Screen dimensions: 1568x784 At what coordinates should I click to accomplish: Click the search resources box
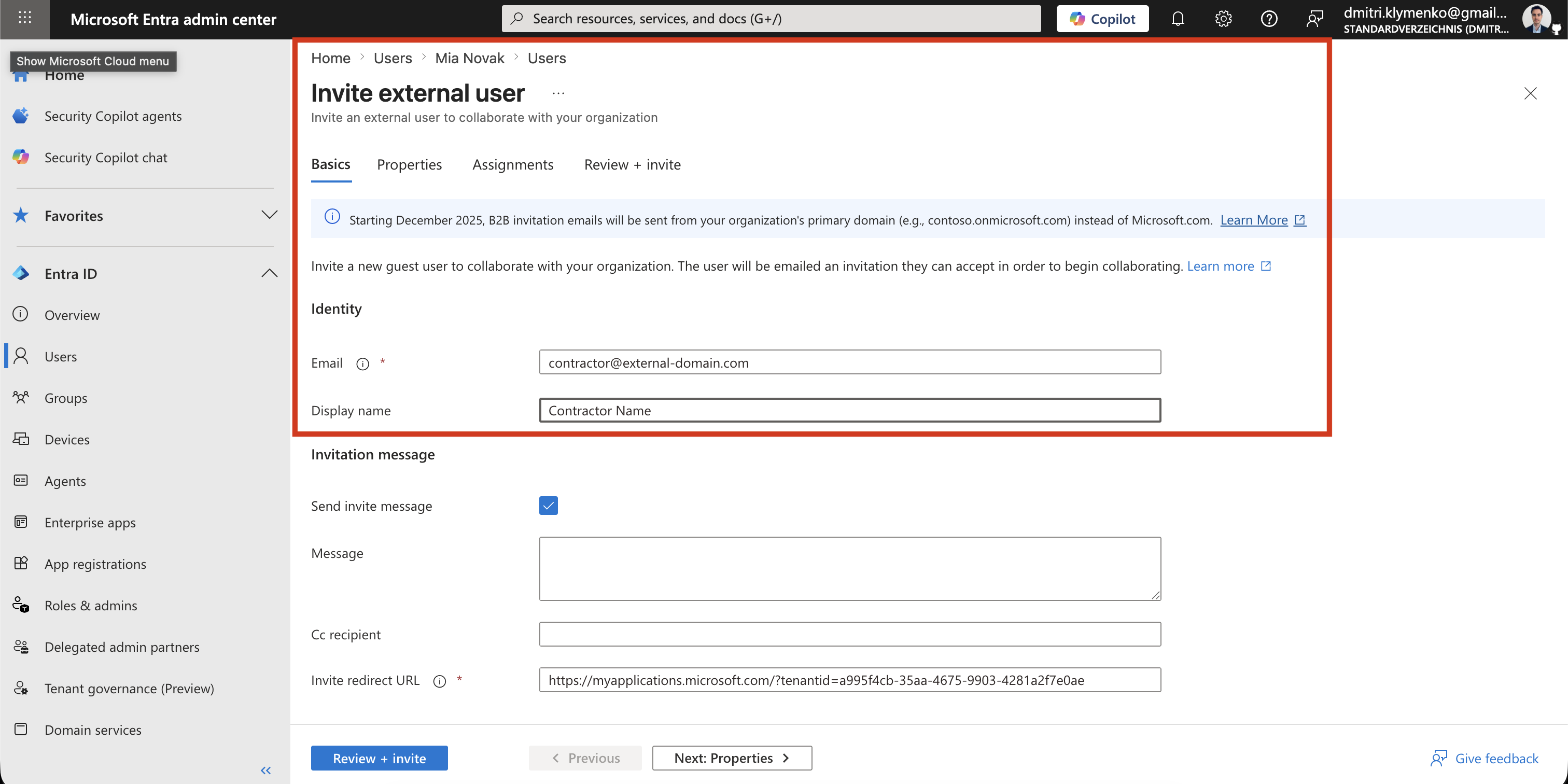tap(771, 19)
